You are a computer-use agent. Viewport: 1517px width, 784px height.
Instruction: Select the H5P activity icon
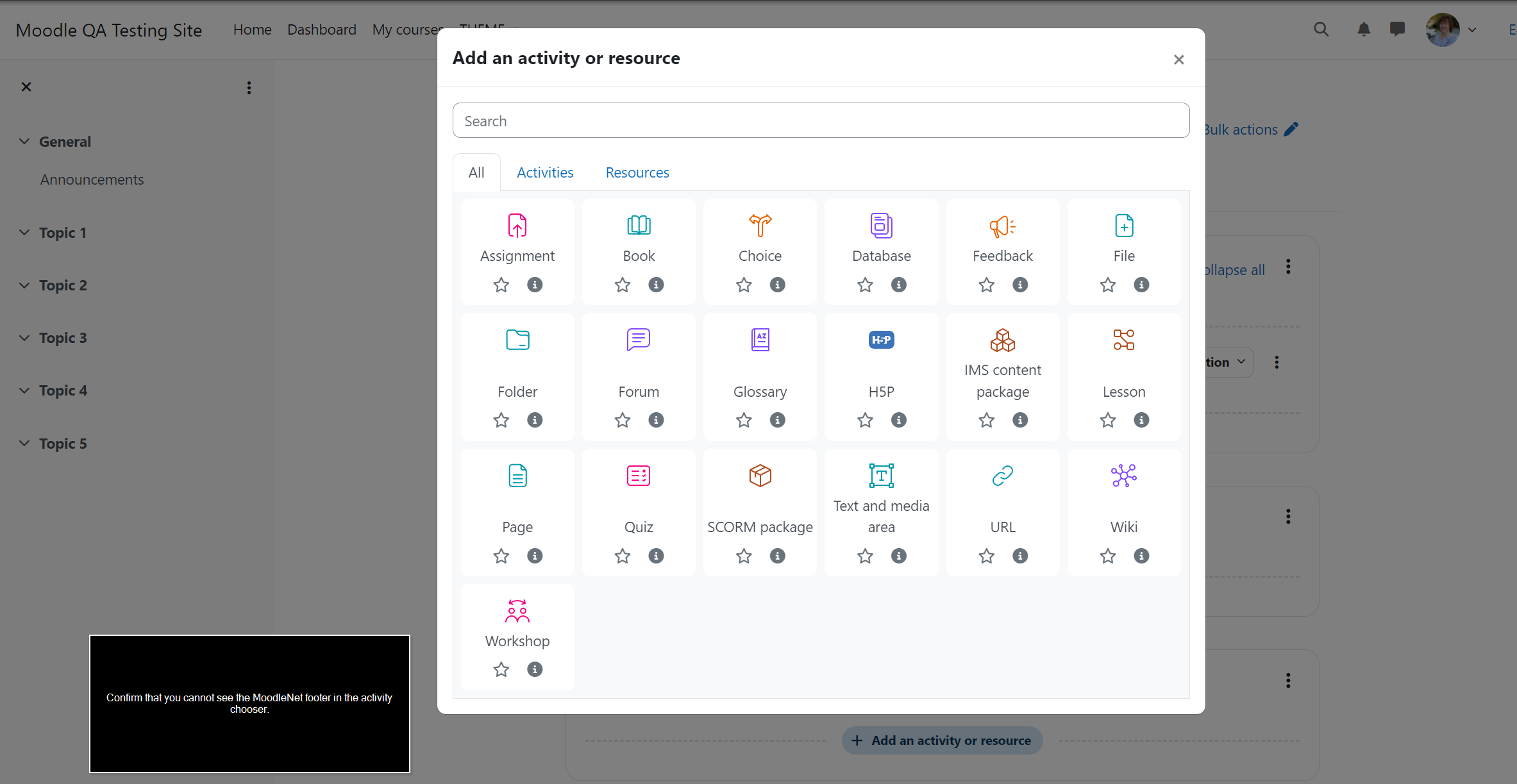pos(881,340)
